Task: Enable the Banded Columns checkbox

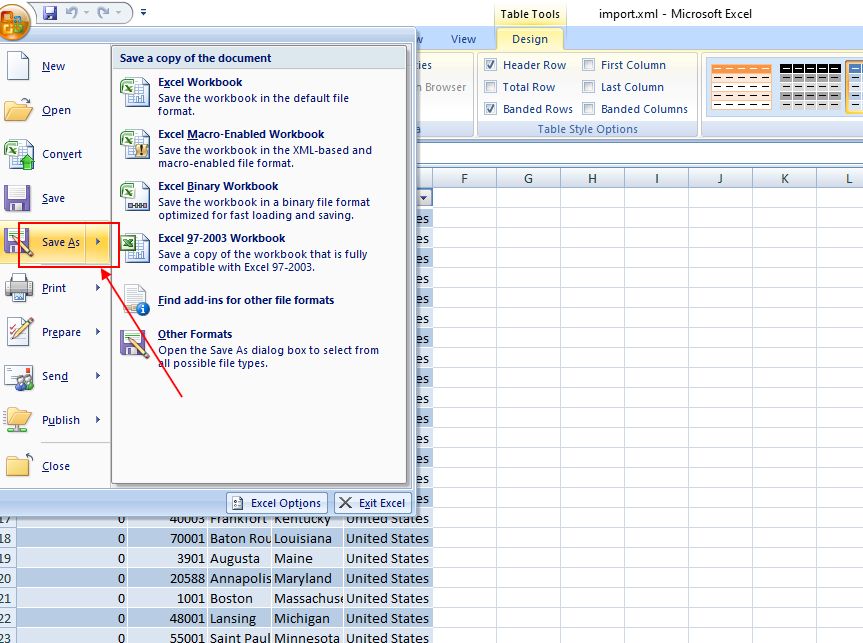Action: (588, 109)
